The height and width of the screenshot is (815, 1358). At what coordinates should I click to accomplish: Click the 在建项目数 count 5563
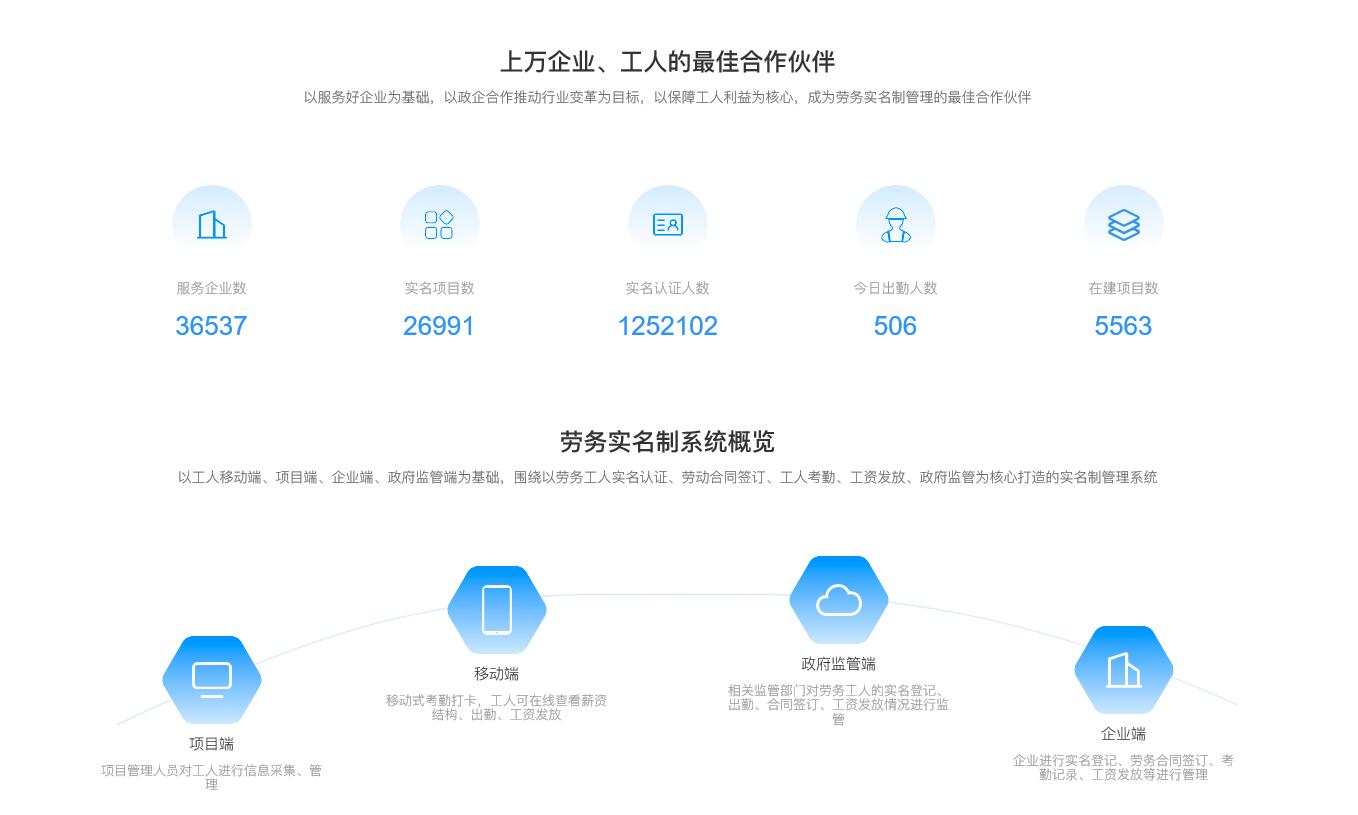(x=1123, y=326)
